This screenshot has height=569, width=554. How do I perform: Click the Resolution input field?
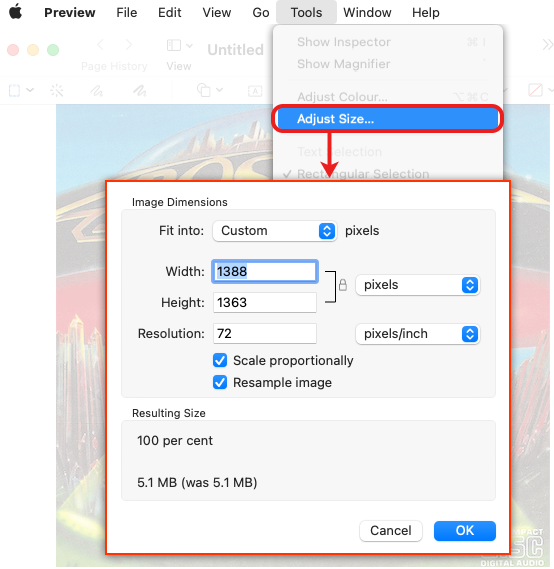coord(265,333)
